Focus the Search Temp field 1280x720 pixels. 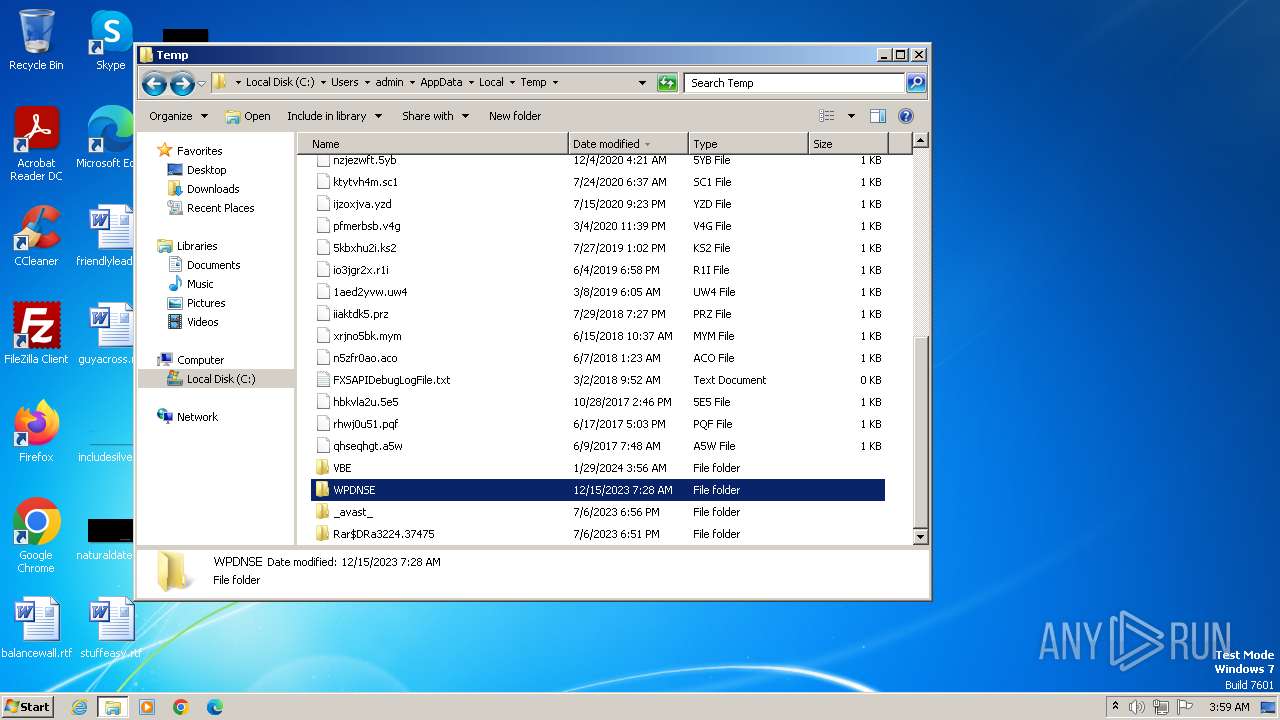point(795,83)
